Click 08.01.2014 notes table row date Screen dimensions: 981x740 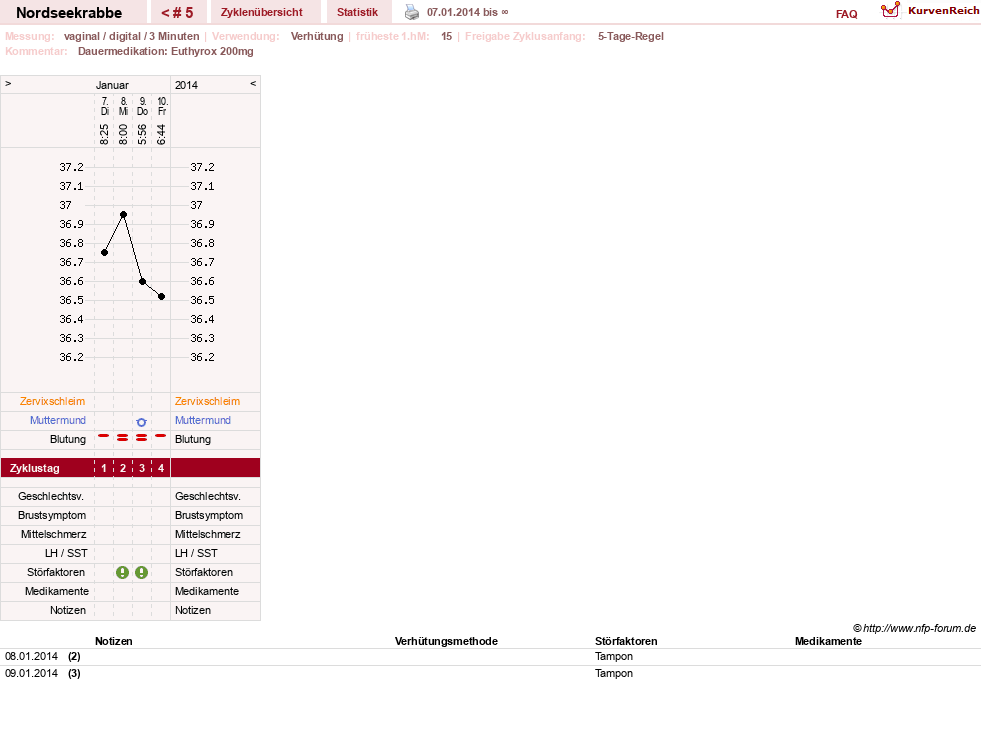[31, 656]
